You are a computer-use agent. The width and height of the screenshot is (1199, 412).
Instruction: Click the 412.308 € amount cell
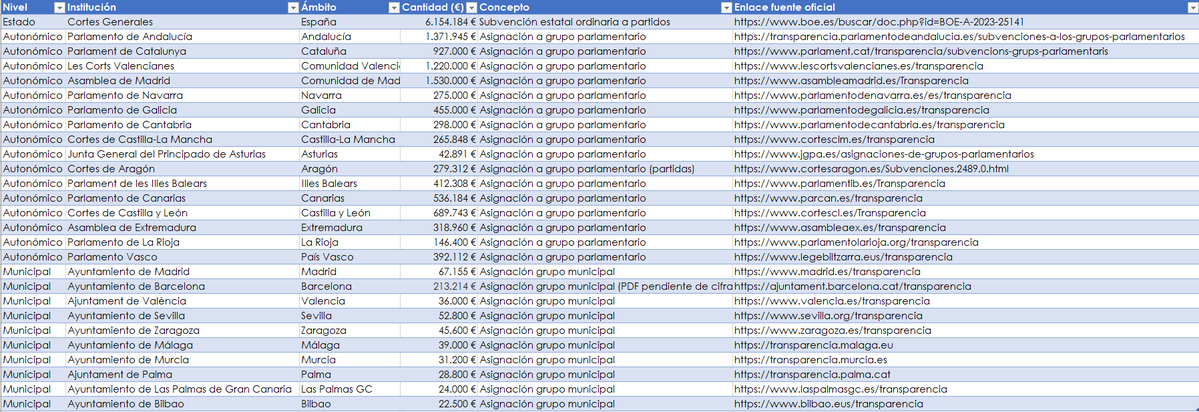coord(440,183)
